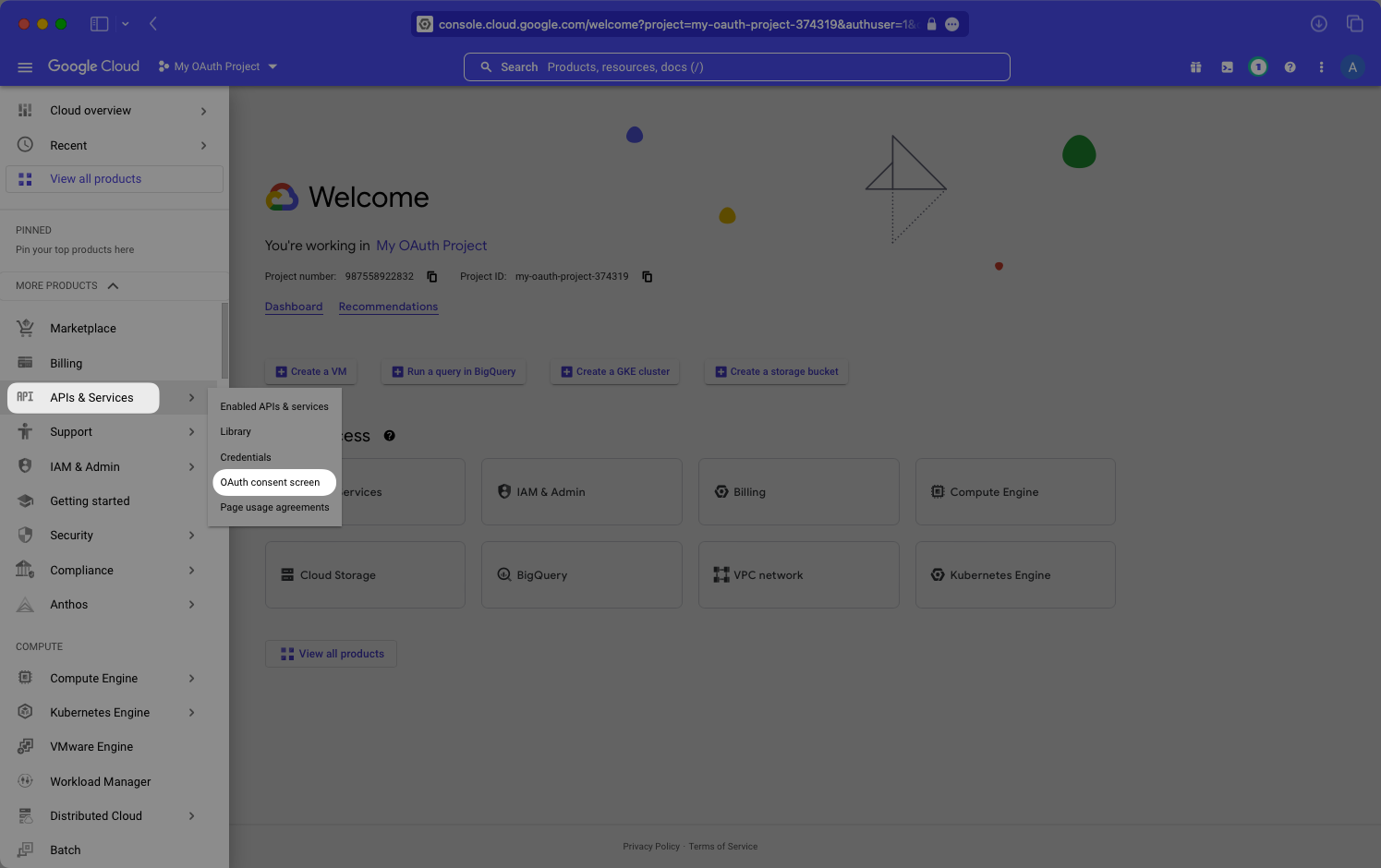This screenshot has height=868, width=1381.
Task: Click the account avatar icon
Action: click(1352, 66)
